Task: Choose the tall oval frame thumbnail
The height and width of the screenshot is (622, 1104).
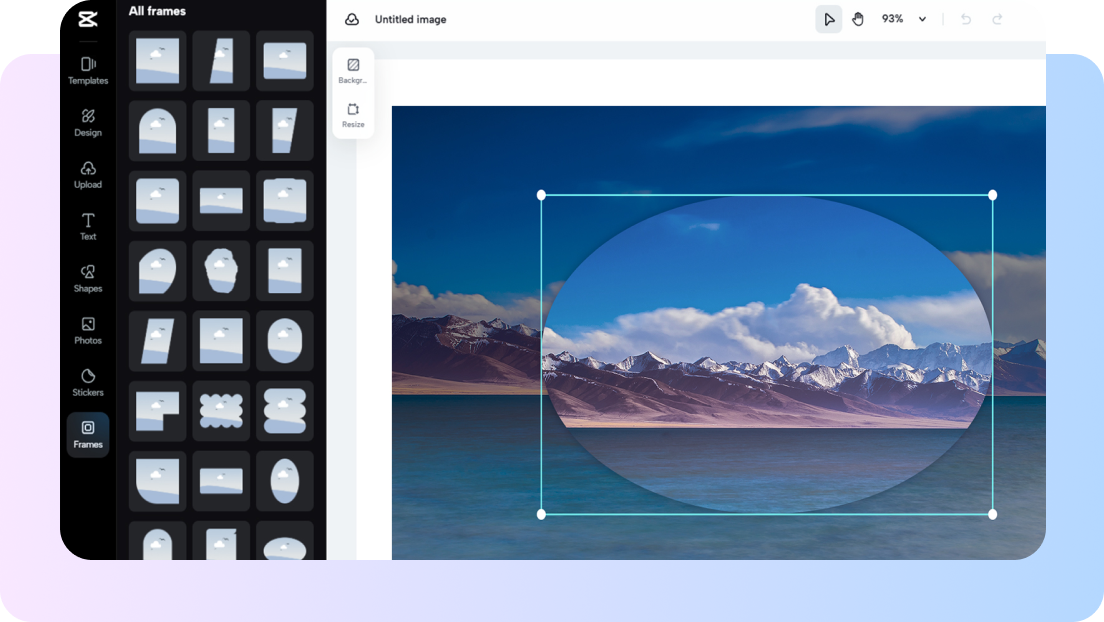Action: point(284,481)
